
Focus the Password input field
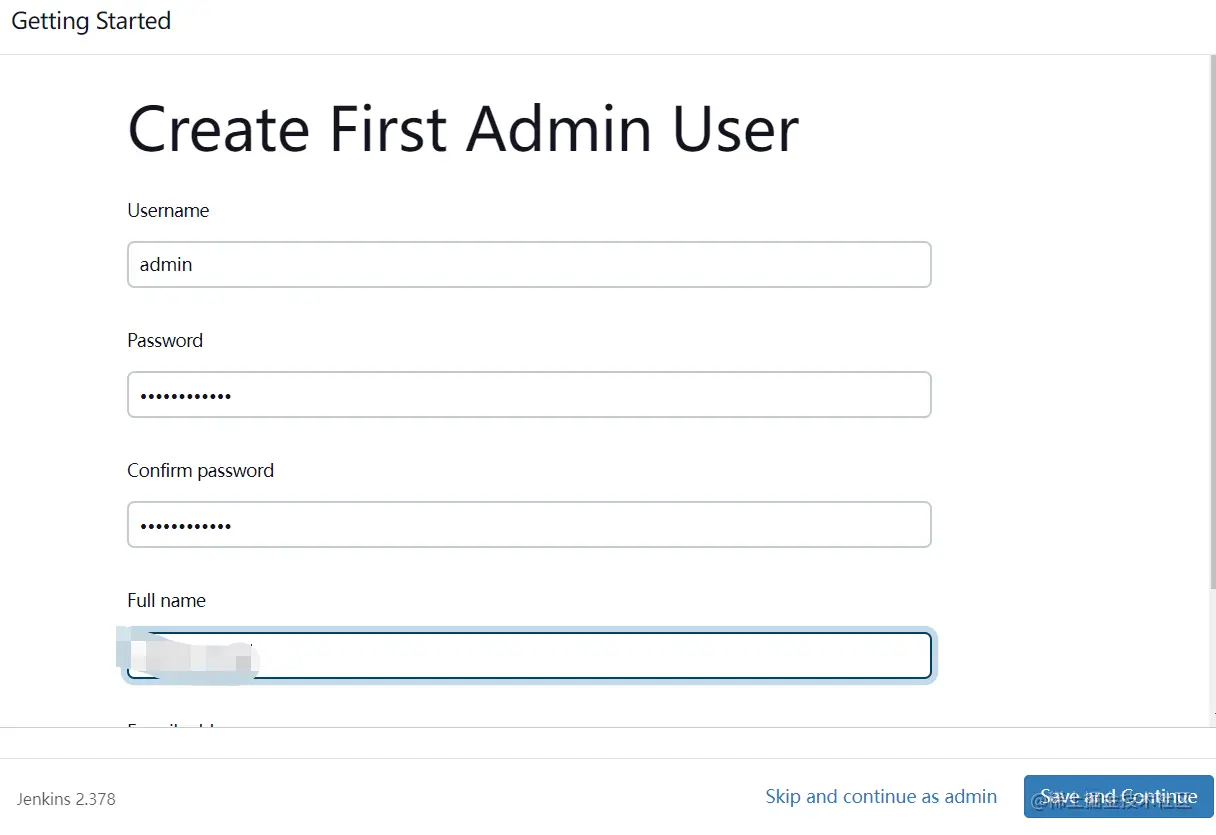tap(529, 395)
